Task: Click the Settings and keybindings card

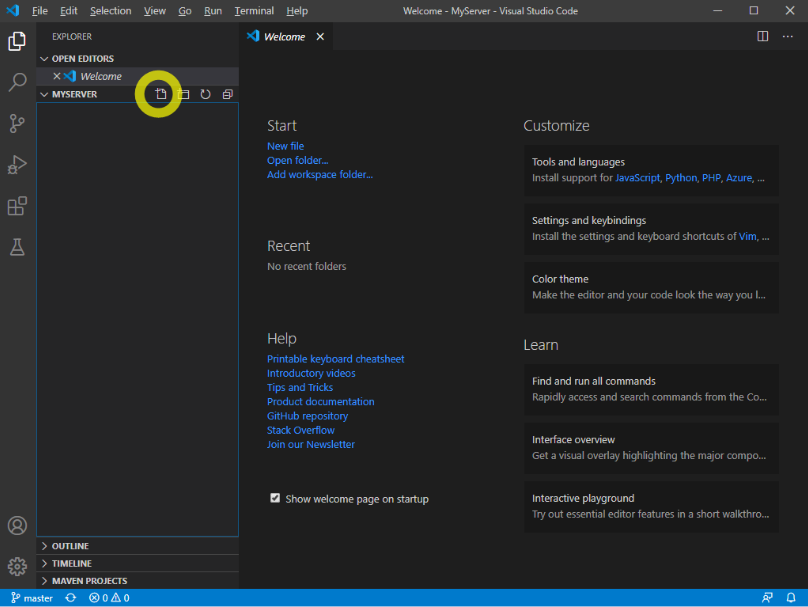Action: [x=651, y=229]
